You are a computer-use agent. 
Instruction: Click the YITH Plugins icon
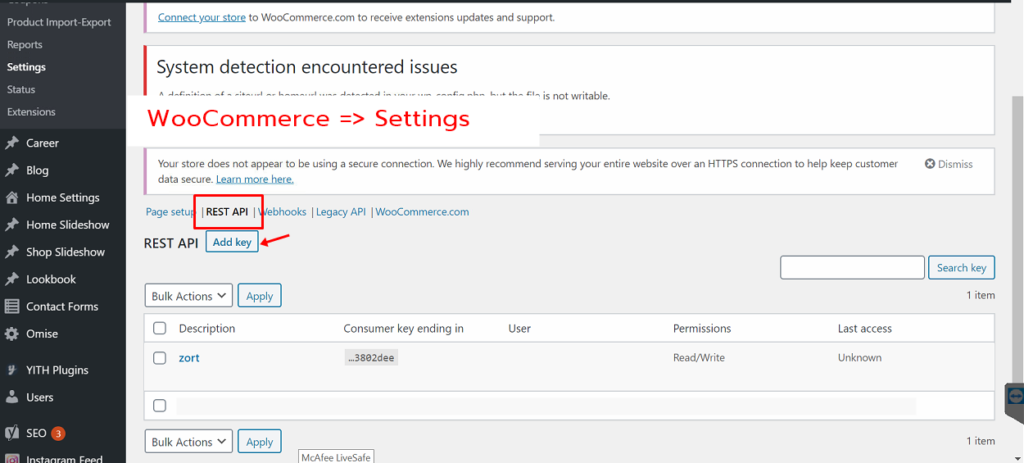(12, 370)
